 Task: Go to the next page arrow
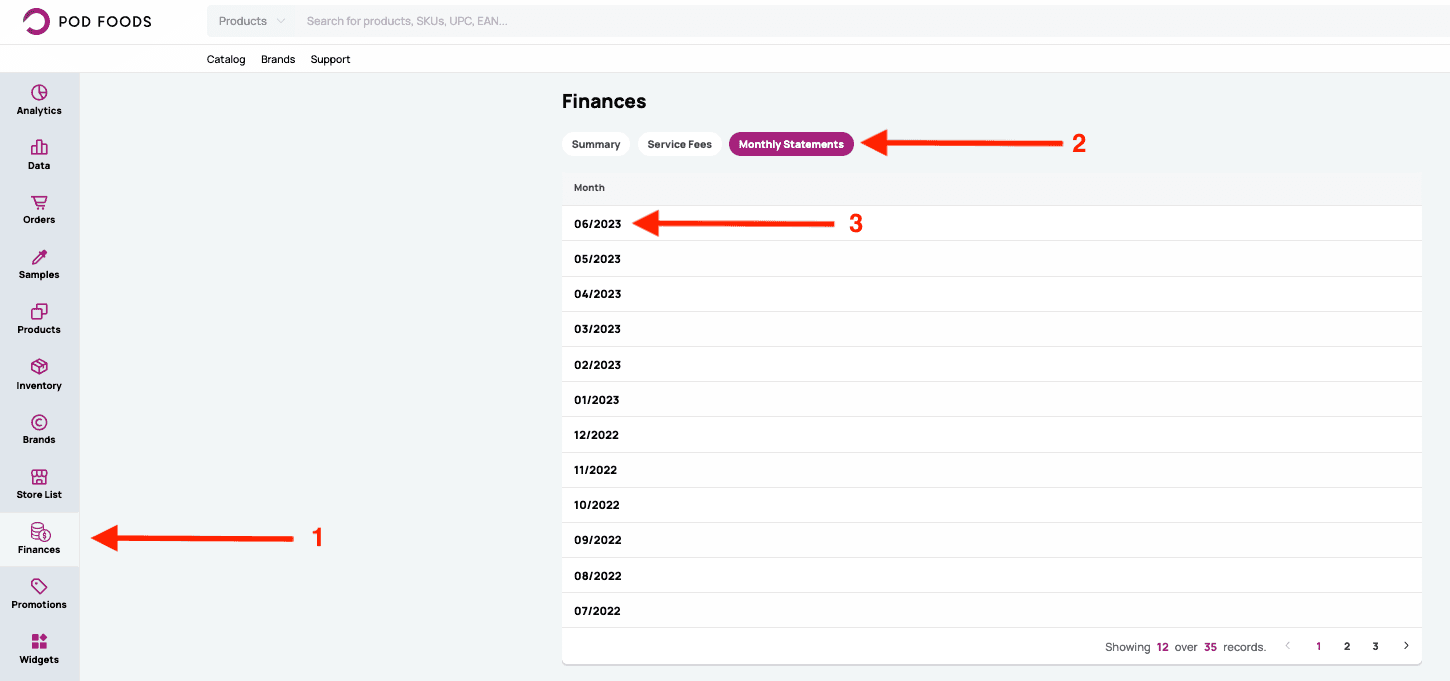(x=1406, y=646)
